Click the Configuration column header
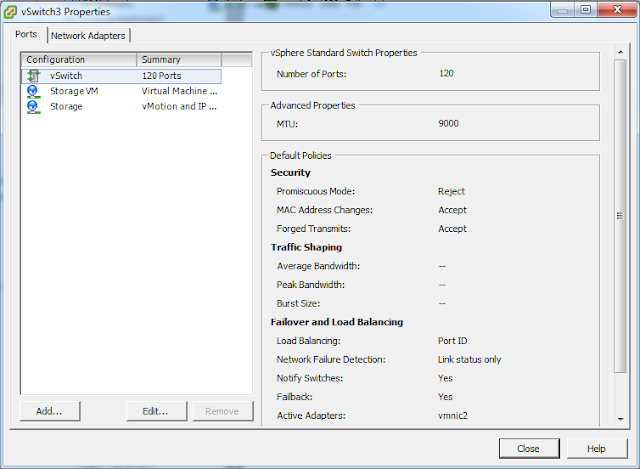 [x=79, y=60]
